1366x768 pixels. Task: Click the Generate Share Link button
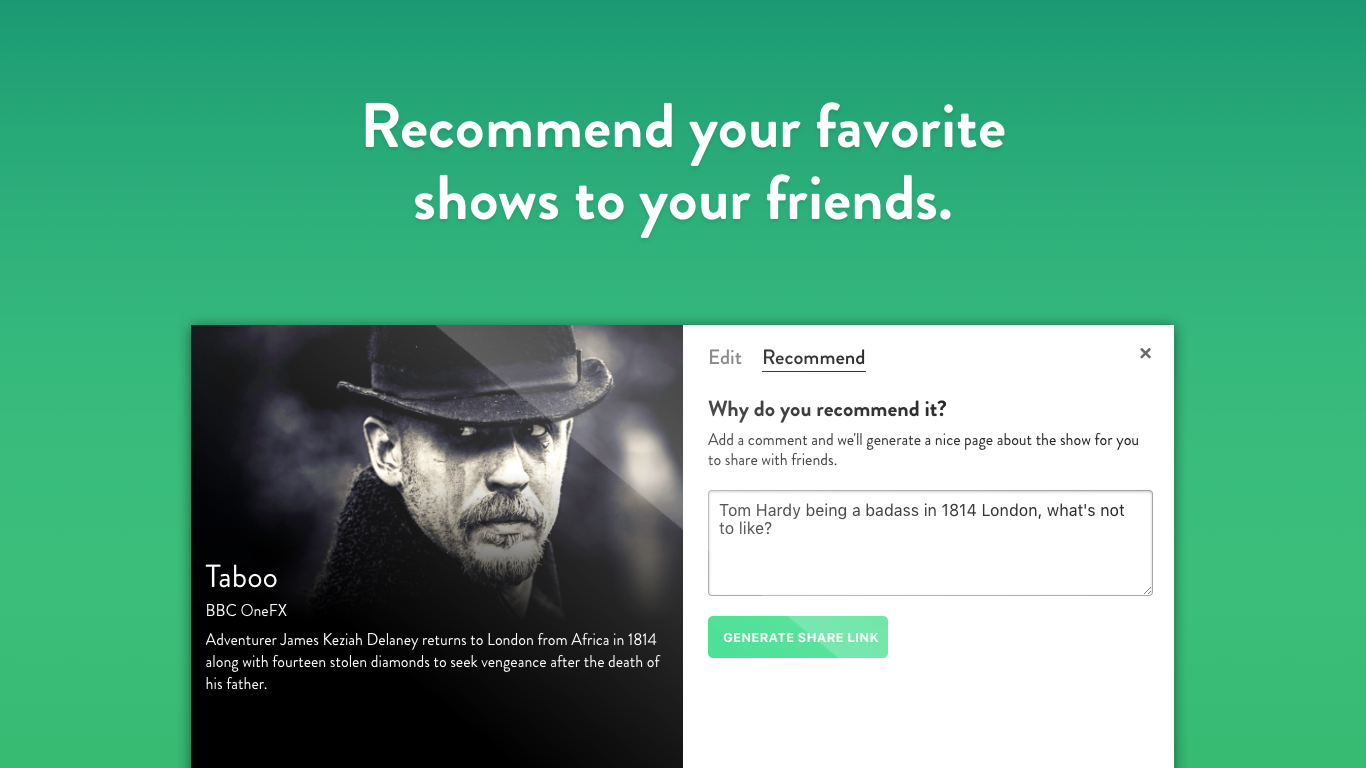click(798, 637)
